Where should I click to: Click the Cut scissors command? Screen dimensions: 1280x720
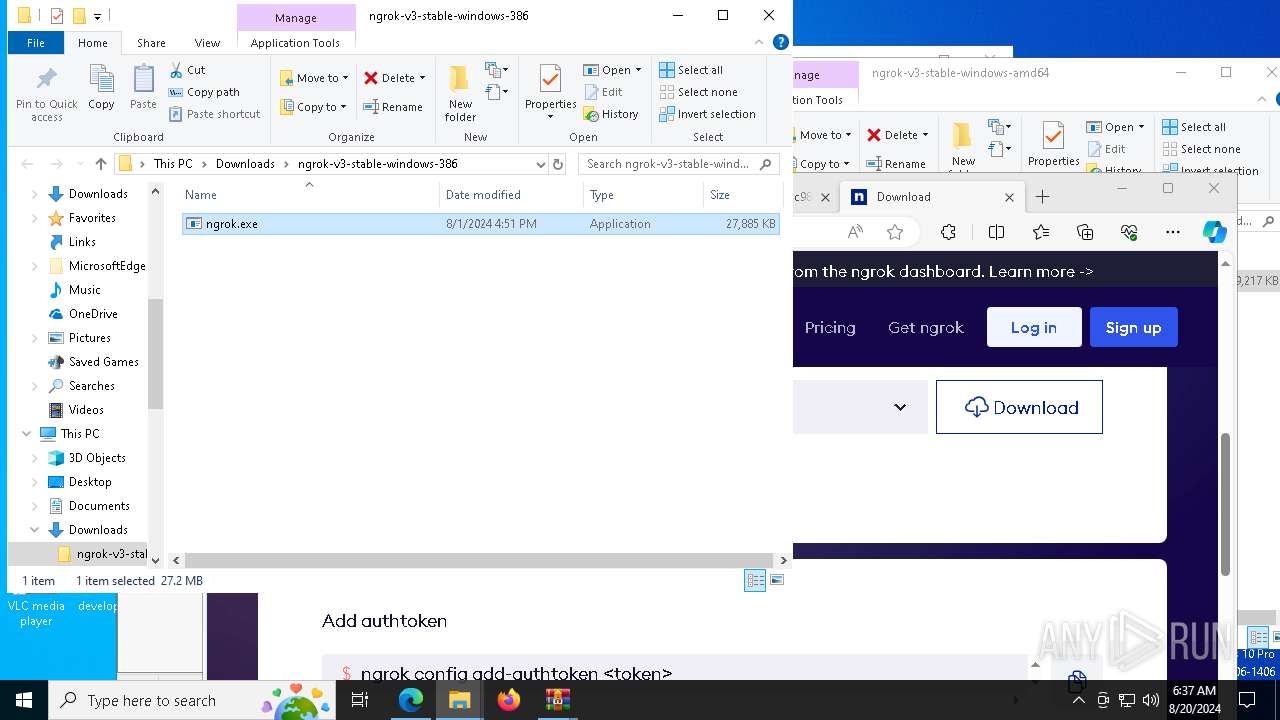pos(187,70)
